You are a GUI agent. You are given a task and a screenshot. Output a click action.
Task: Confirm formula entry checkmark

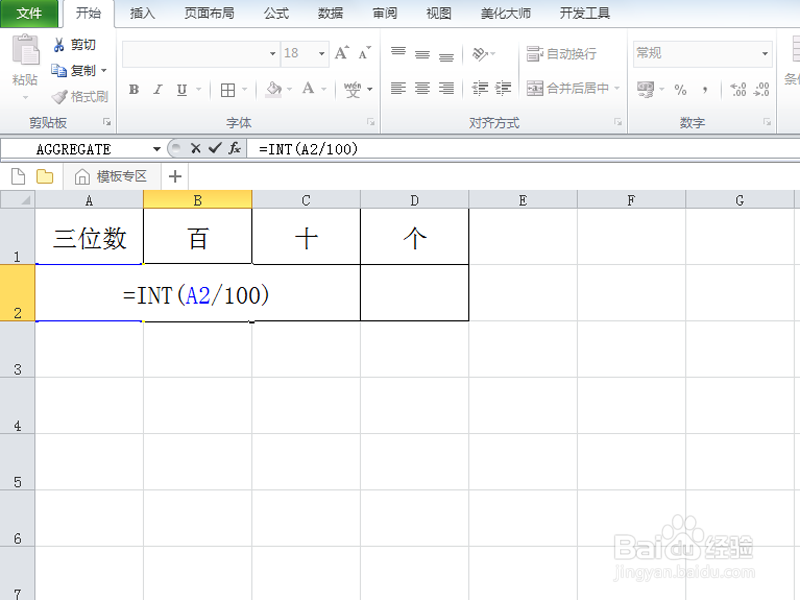tap(215, 148)
